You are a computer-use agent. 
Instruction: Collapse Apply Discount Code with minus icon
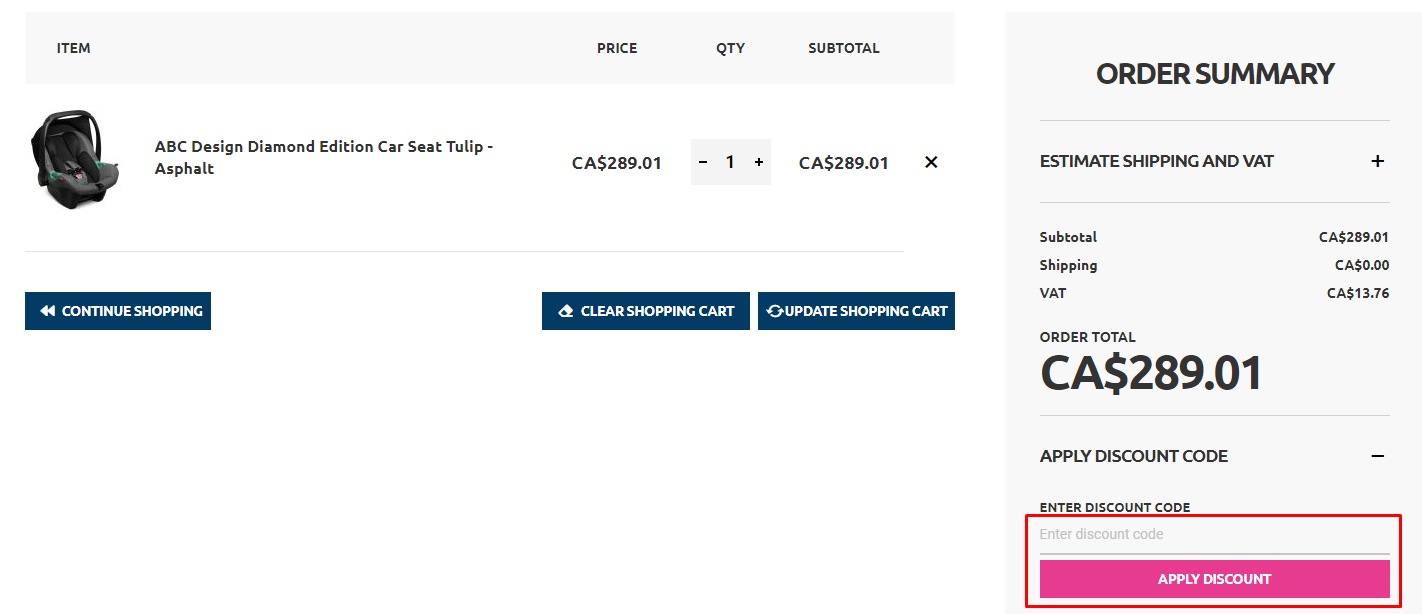(x=1377, y=456)
